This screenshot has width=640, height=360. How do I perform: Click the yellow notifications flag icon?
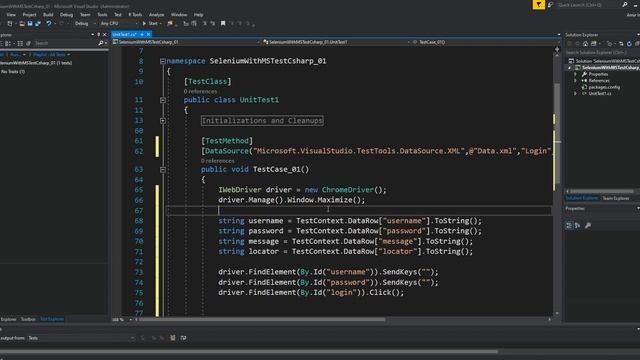point(538,4)
